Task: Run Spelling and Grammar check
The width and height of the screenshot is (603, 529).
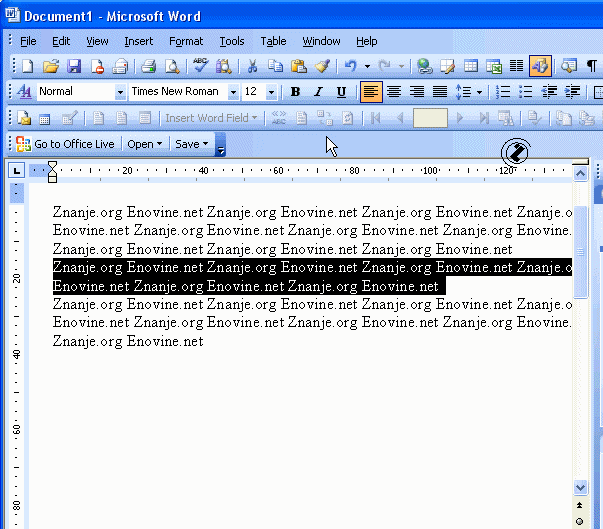Action: tap(200, 67)
